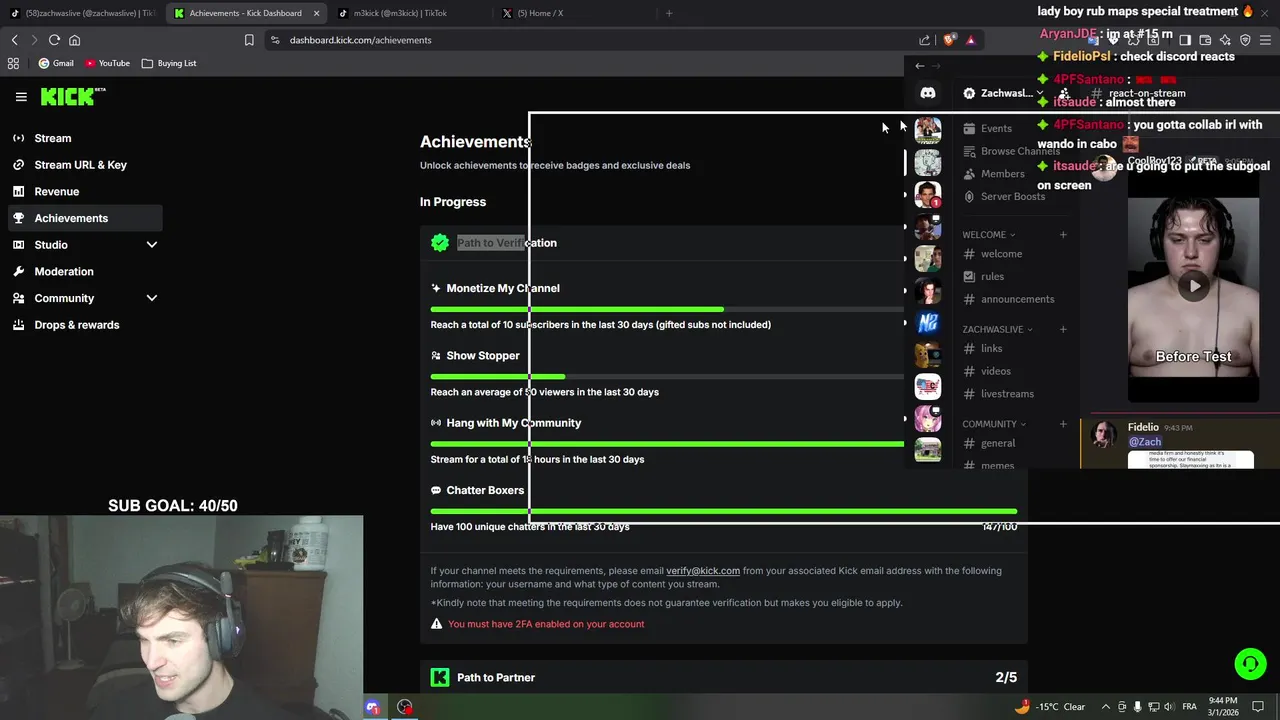Open the Moderation page
The height and width of the screenshot is (720, 1280).
[86, 271]
